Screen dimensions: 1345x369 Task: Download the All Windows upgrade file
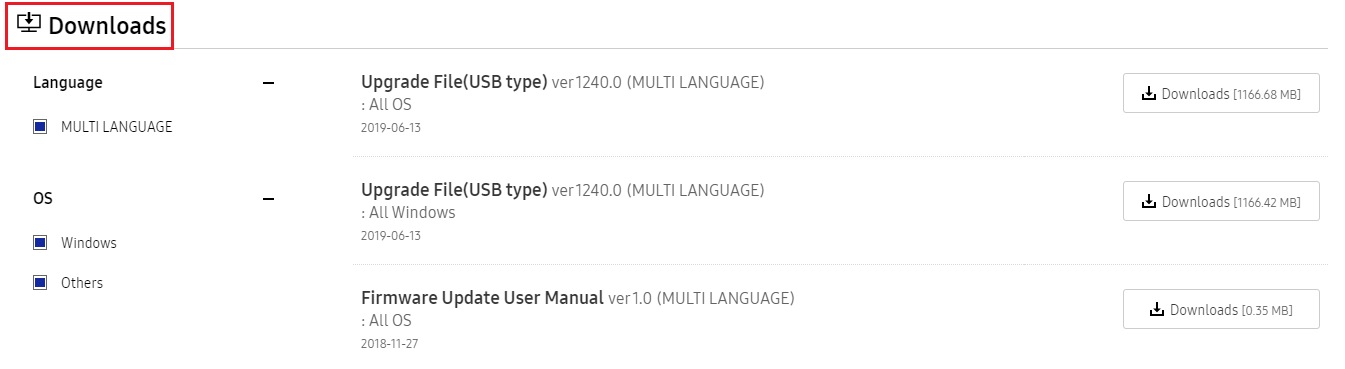tap(1221, 201)
